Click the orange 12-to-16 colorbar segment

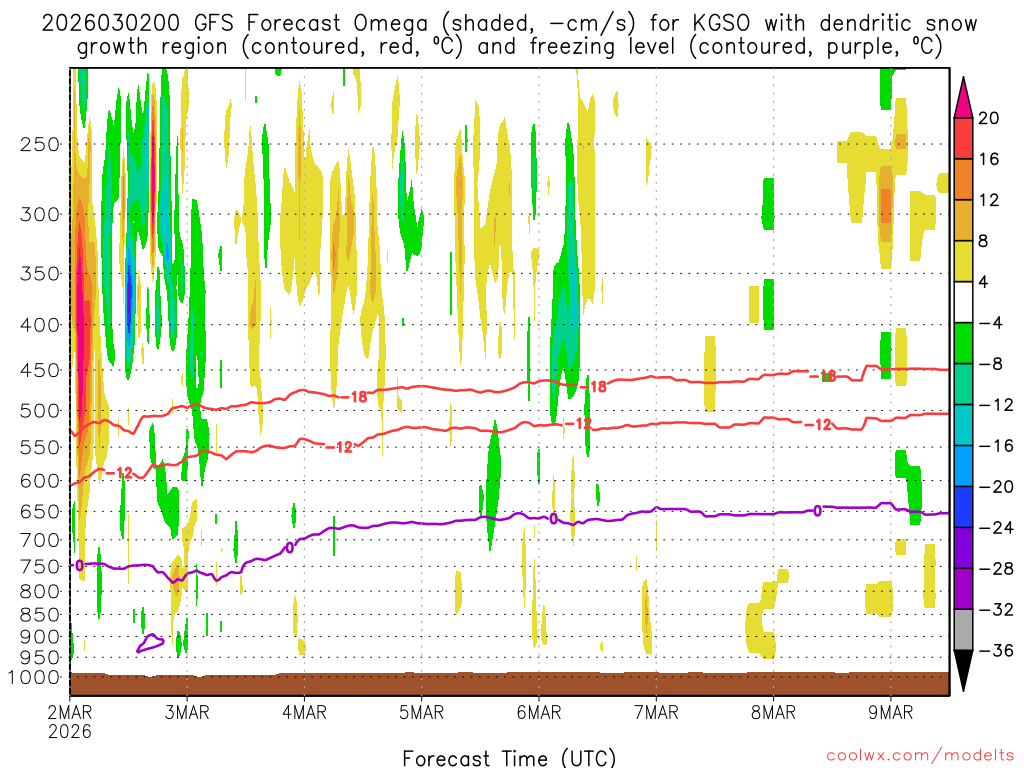(x=963, y=180)
